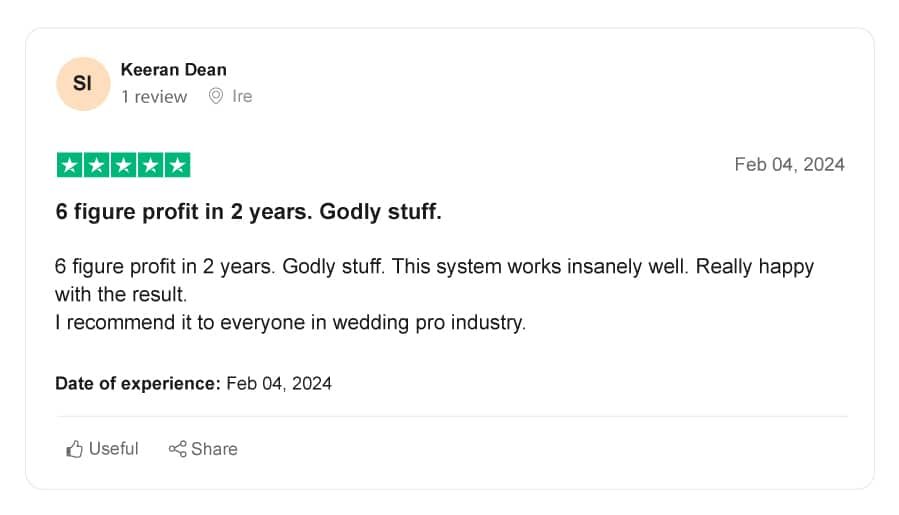
Task: Click the thumbs-up icon
Action: [x=75, y=449]
